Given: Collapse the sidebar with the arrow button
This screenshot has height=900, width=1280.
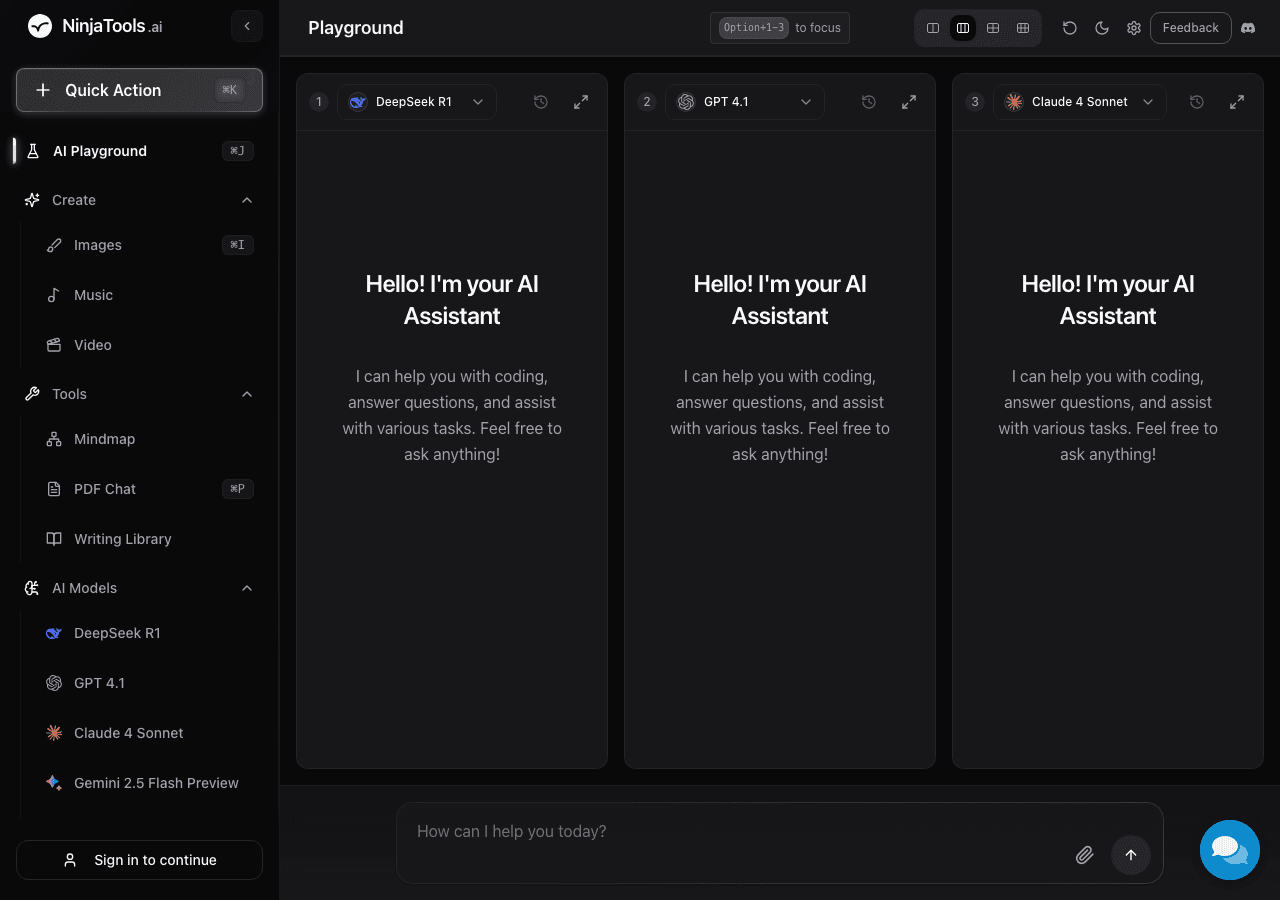Looking at the screenshot, I should [247, 26].
